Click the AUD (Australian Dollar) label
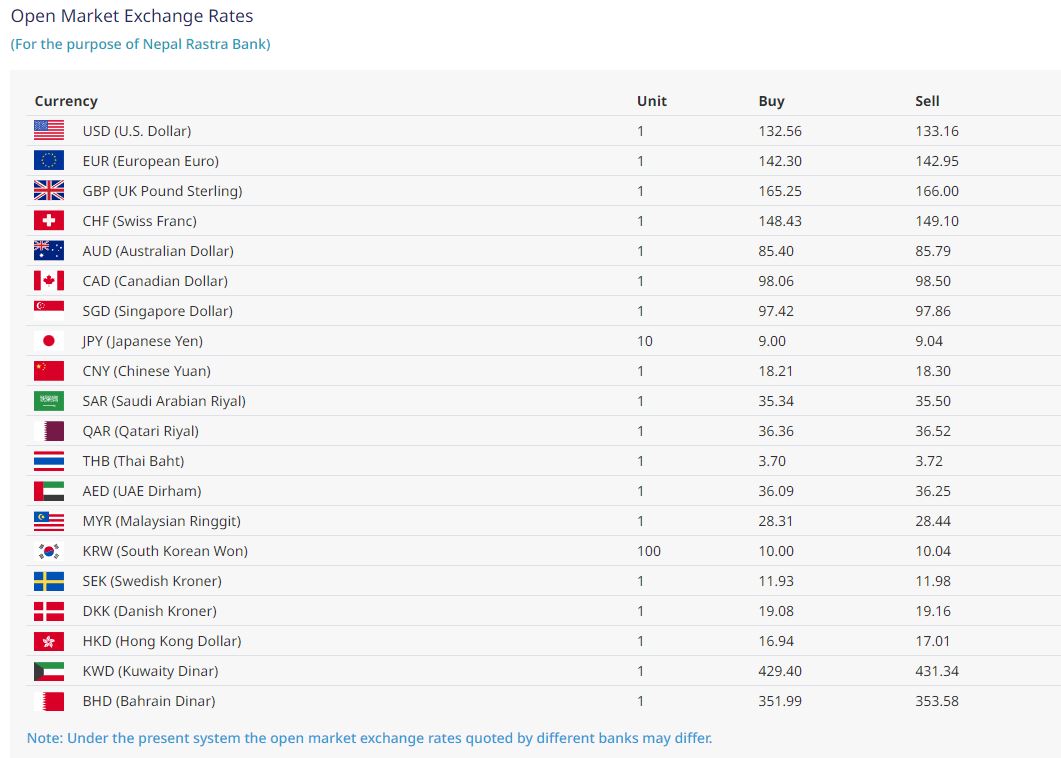The width and height of the screenshot is (1061, 758). coord(158,251)
